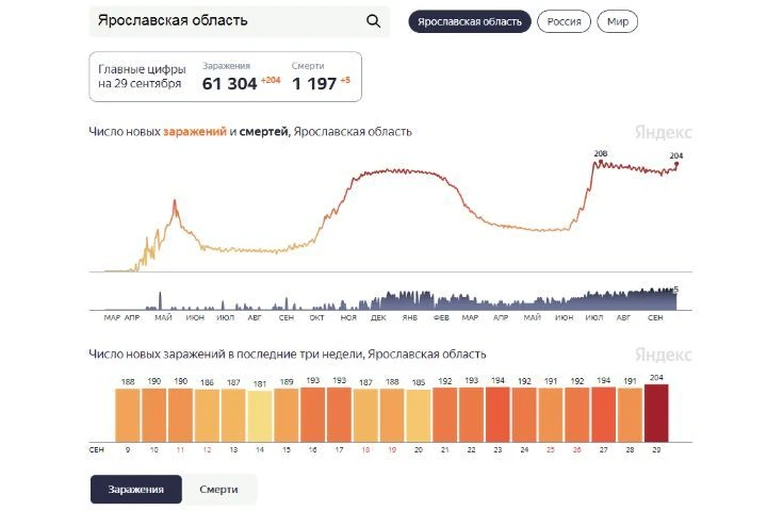Click the bold смертей legend word
Screen dimensions: 767x511
coord(264,131)
